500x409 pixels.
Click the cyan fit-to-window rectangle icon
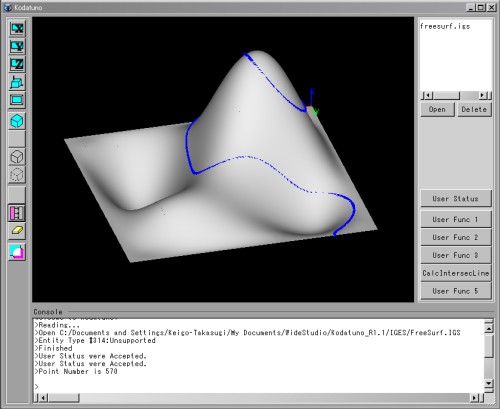[x=17, y=100]
